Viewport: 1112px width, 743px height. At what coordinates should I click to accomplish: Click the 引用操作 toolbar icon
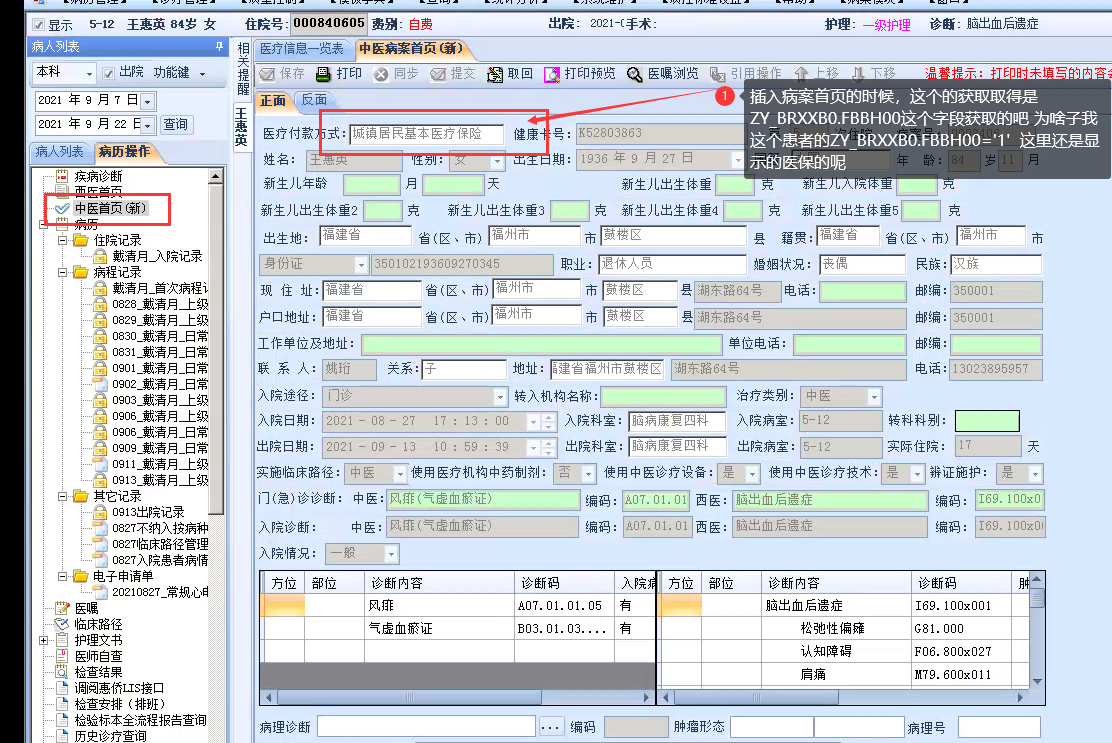click(718, 74)
